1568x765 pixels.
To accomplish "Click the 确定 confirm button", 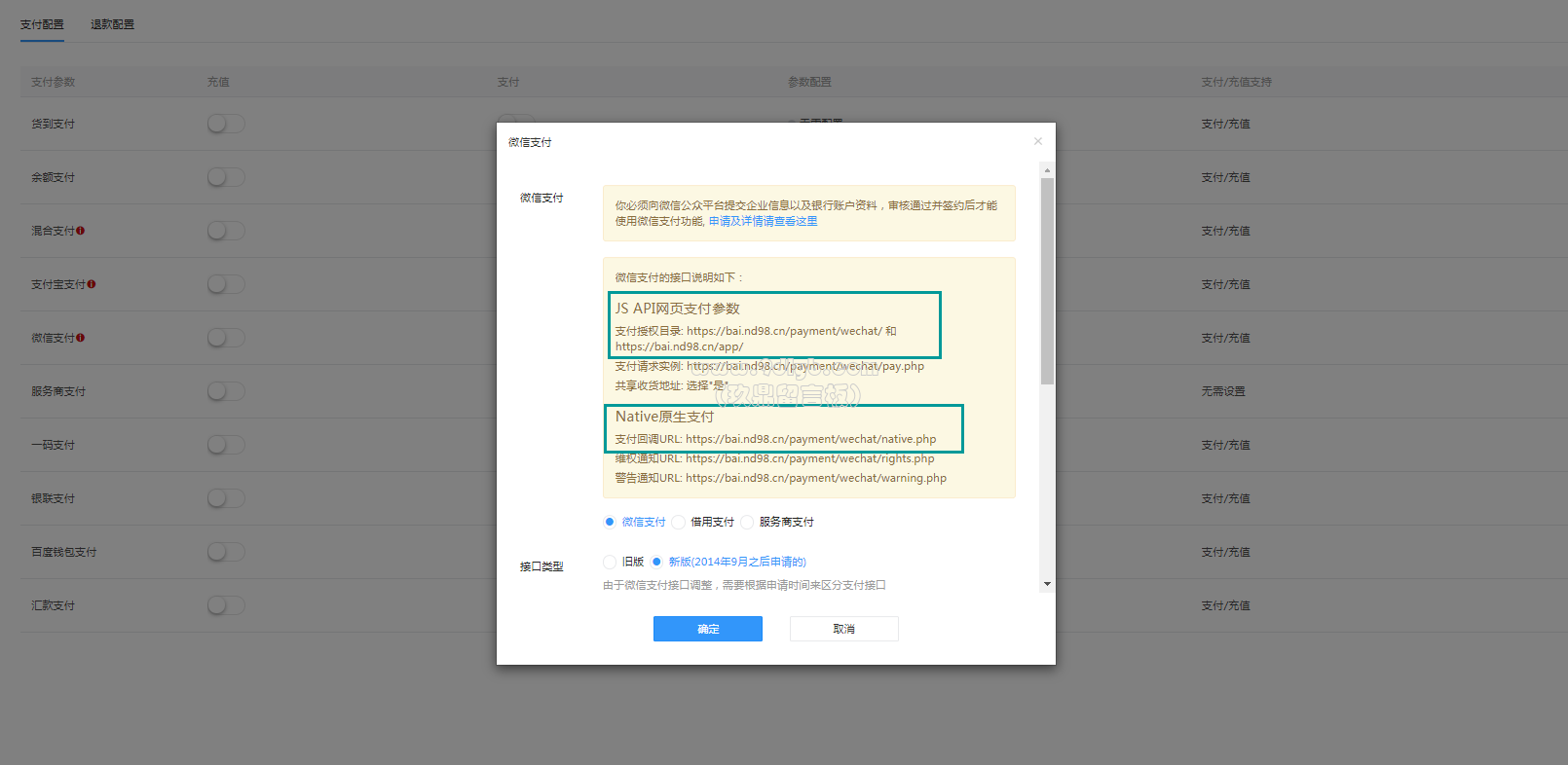I will (x=708, y=629).
